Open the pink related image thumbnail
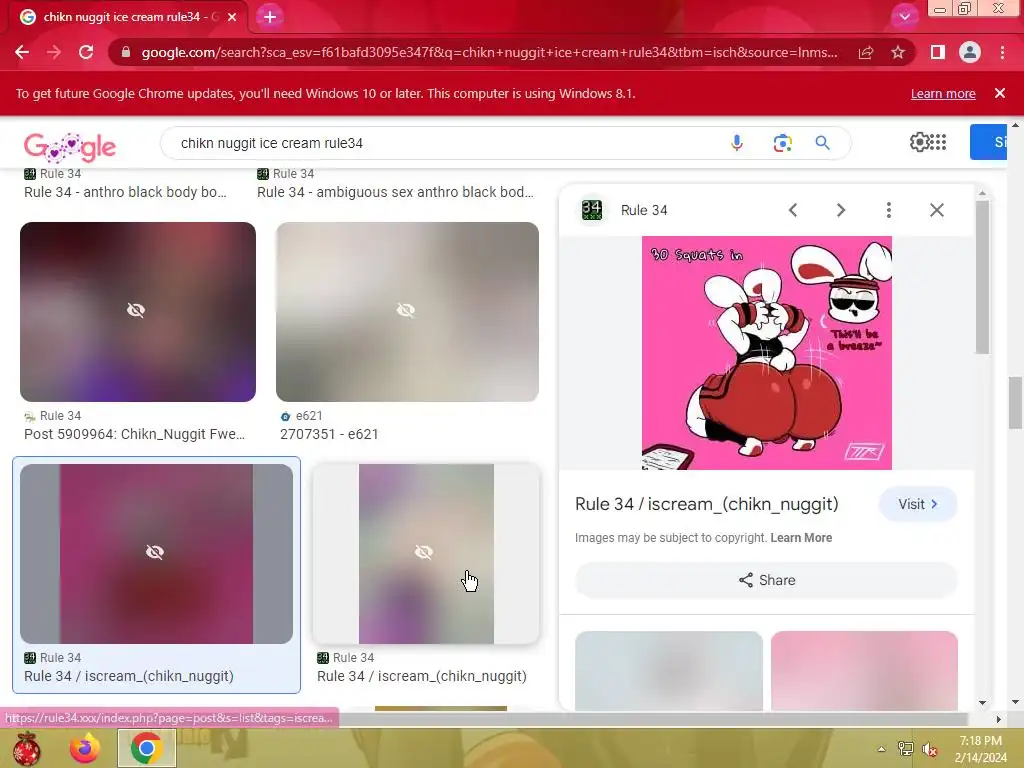The height and width of the screenshot is (768, 1024). (864, 671)
